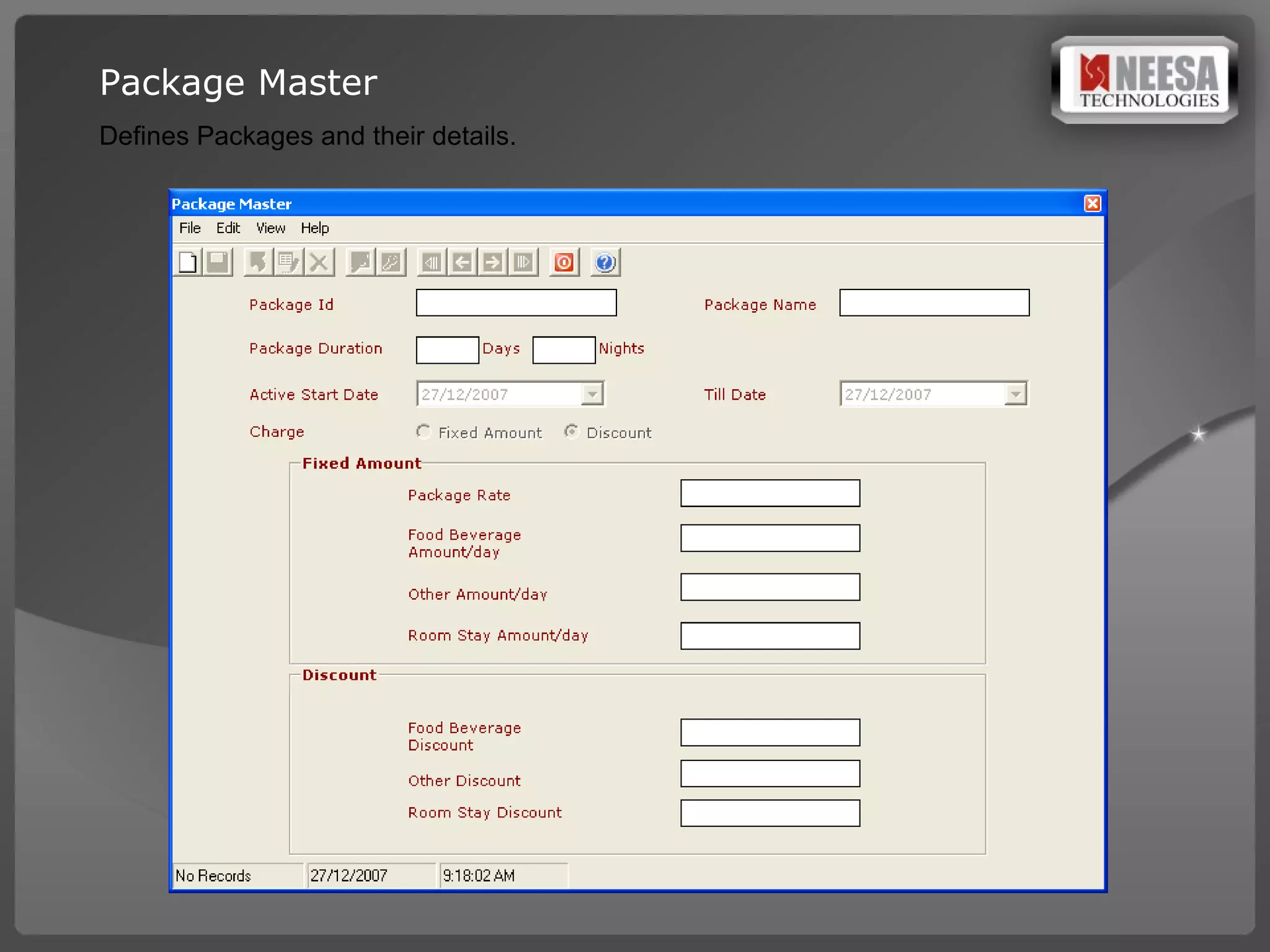Click the 'No Records' status bar entry
Image resolution: width=1270 pixels, height=952 pixels.
coord(238,876)
